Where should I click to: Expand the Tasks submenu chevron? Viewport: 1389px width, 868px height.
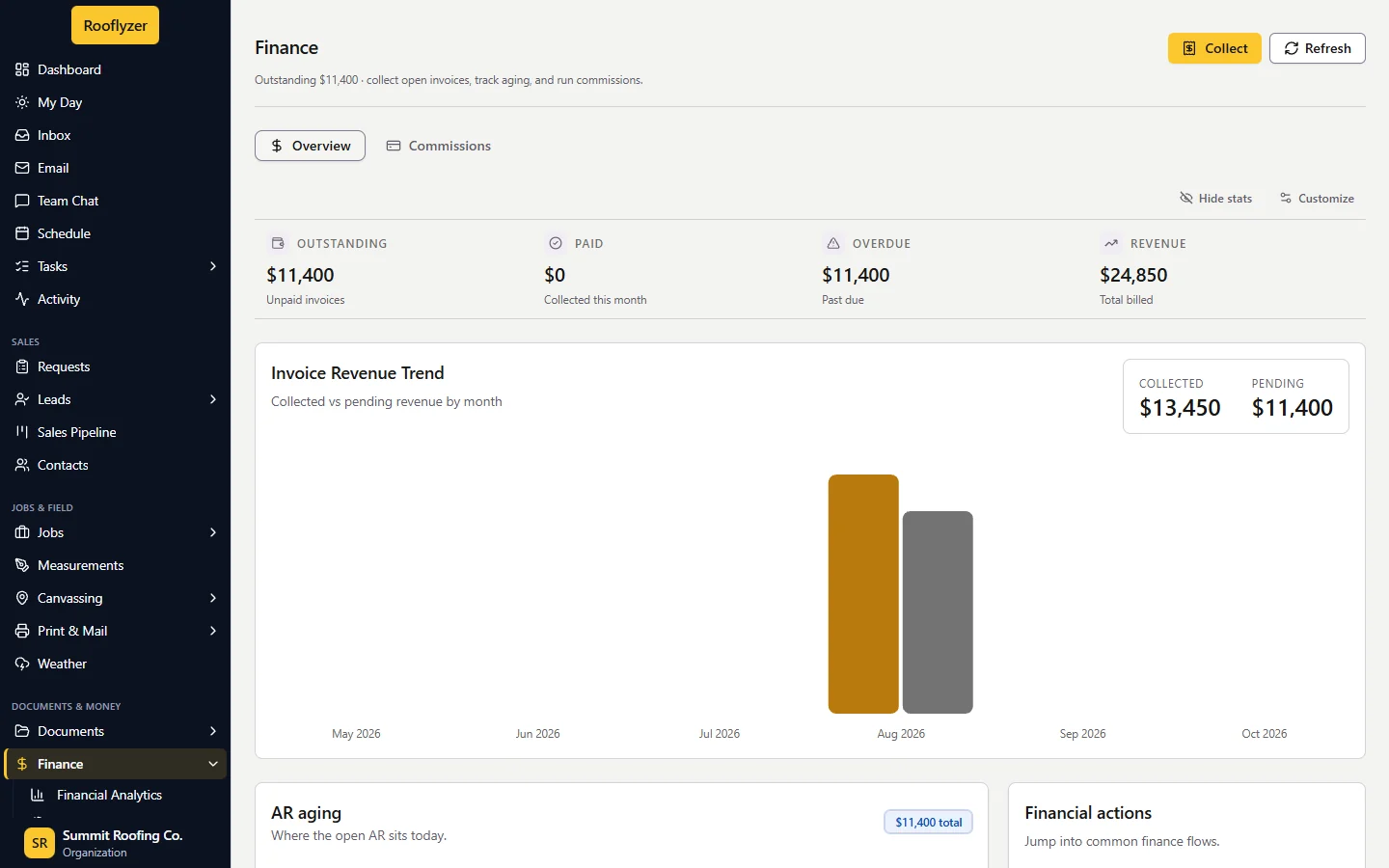(x=213, y=266)
